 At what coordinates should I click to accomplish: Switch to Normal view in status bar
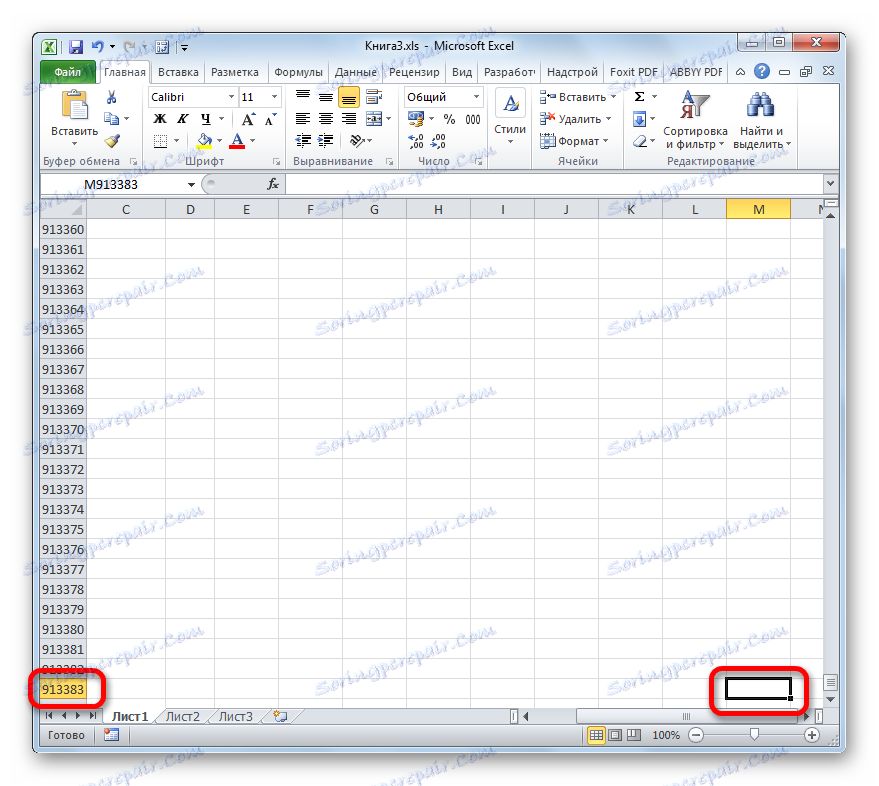[x=596, y=735]
